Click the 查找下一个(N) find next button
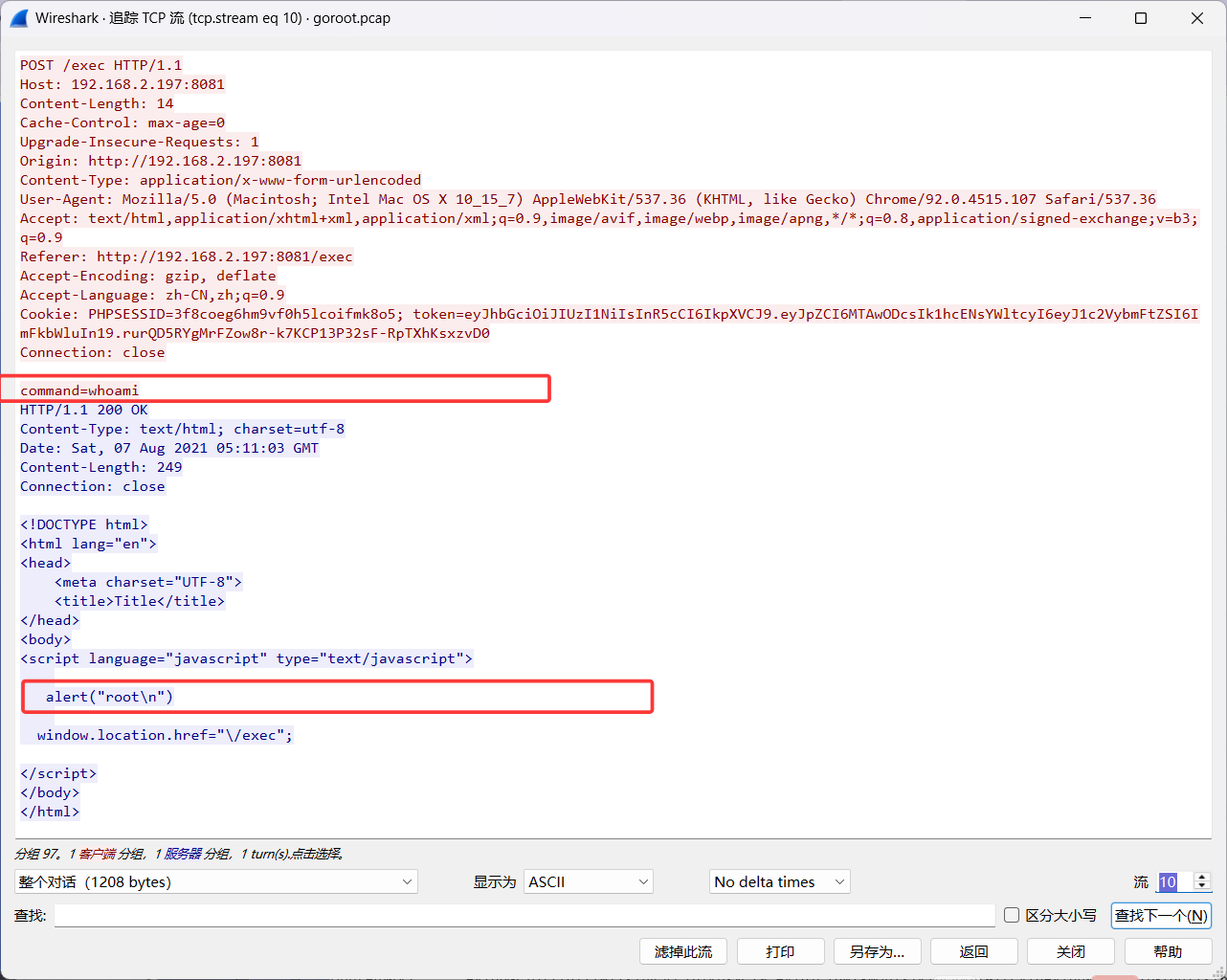 coord(1161,915)
